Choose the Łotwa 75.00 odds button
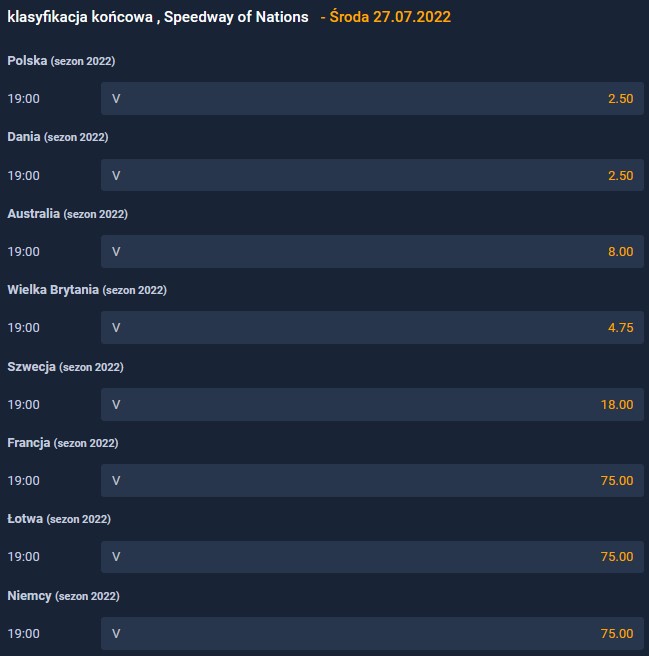 click(x=372, y=556)
